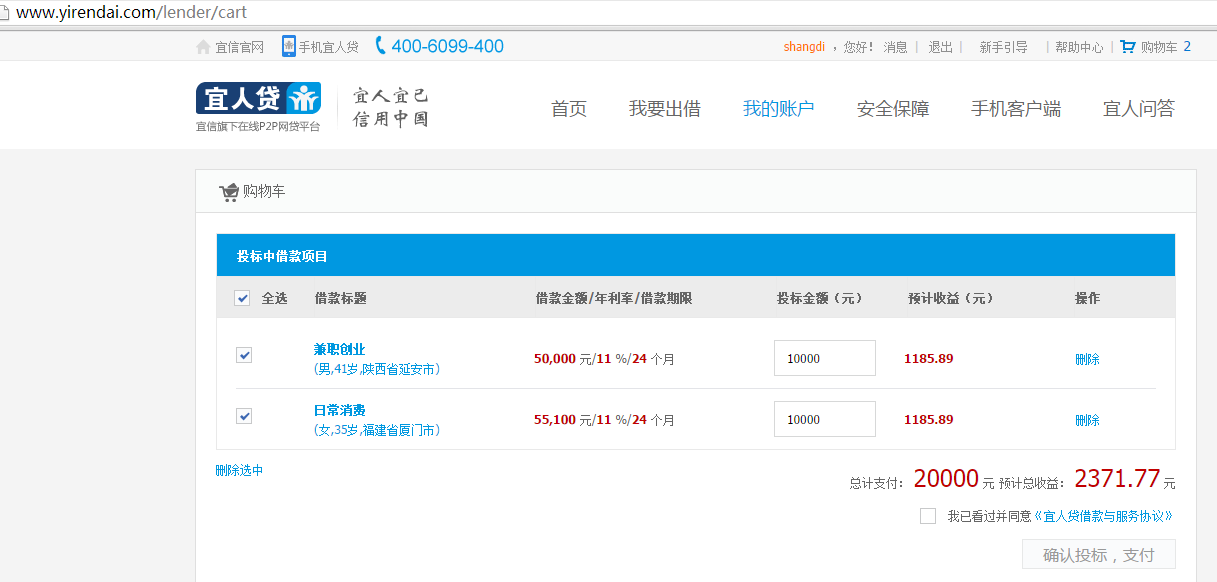
Task: Click the 宜信官网 link
Action: point(240,47)
